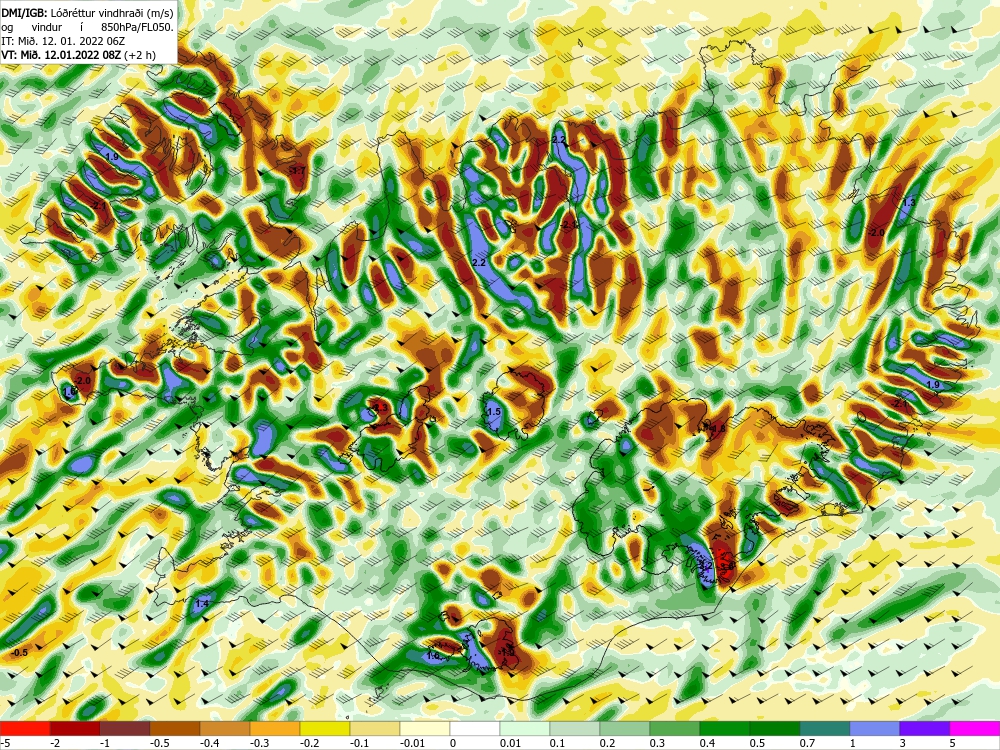Select the maroon legend swatch starting at -1
This screenshot has height=750, width=1000.
click(x=125, y=729)
